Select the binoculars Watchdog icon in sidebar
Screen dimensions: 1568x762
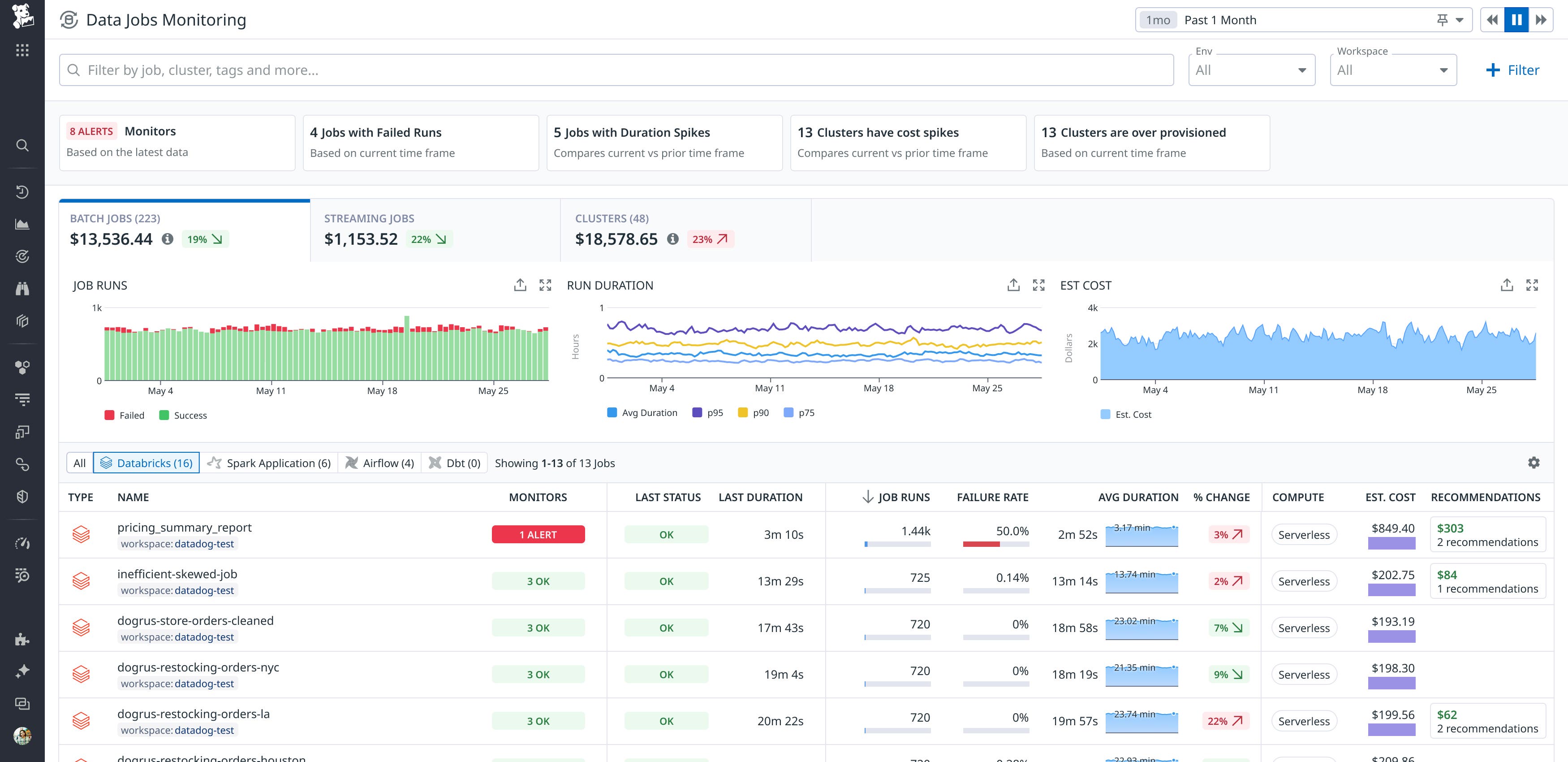(x=22, y=287)
